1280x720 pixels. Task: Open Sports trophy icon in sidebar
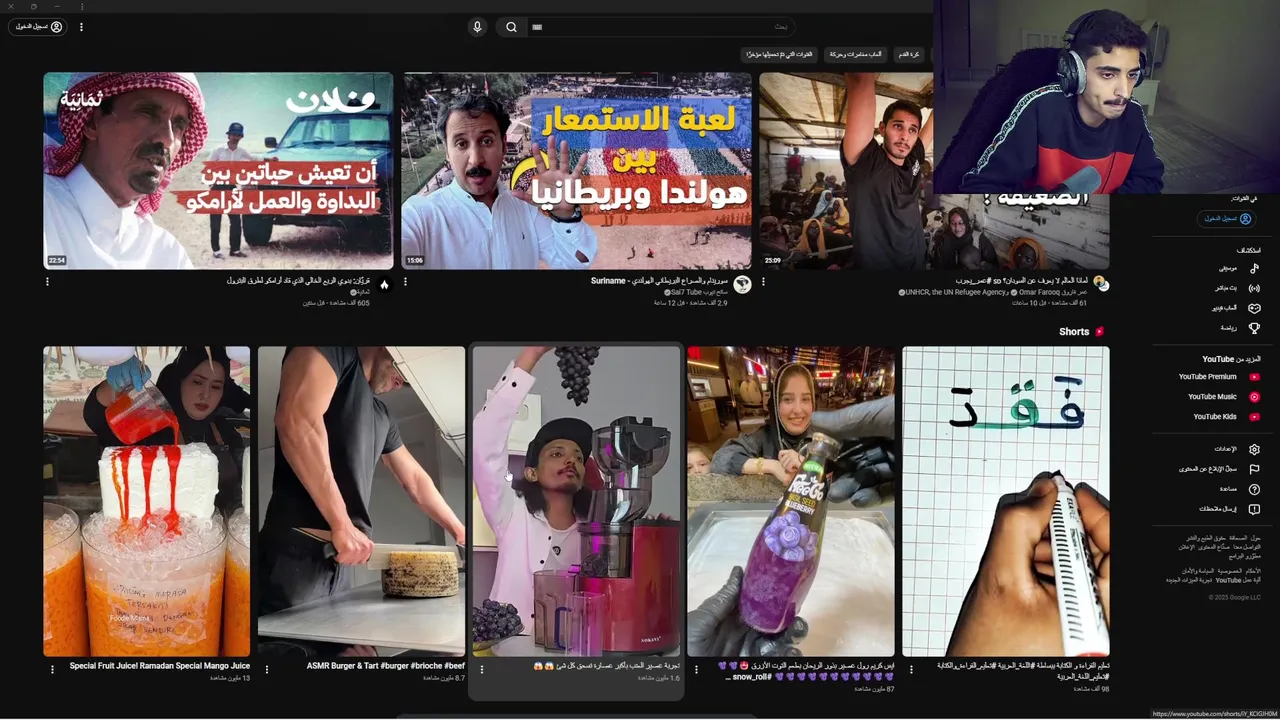[x=1254, y=328]
